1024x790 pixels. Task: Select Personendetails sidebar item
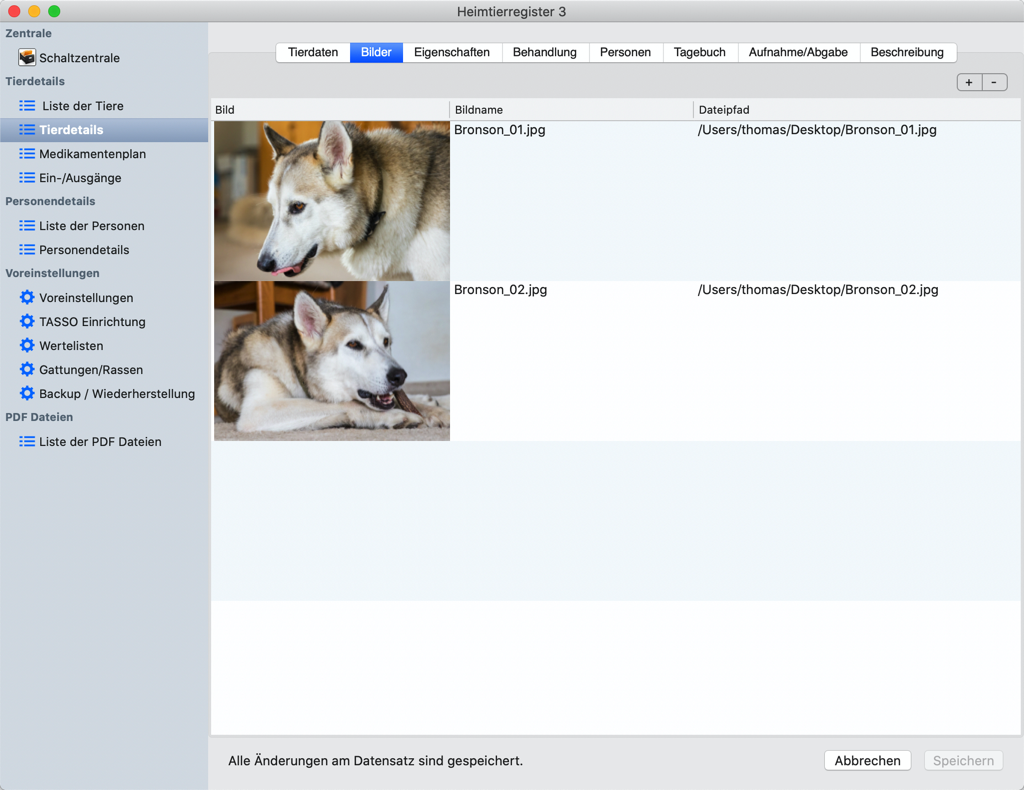click(84, 250)
